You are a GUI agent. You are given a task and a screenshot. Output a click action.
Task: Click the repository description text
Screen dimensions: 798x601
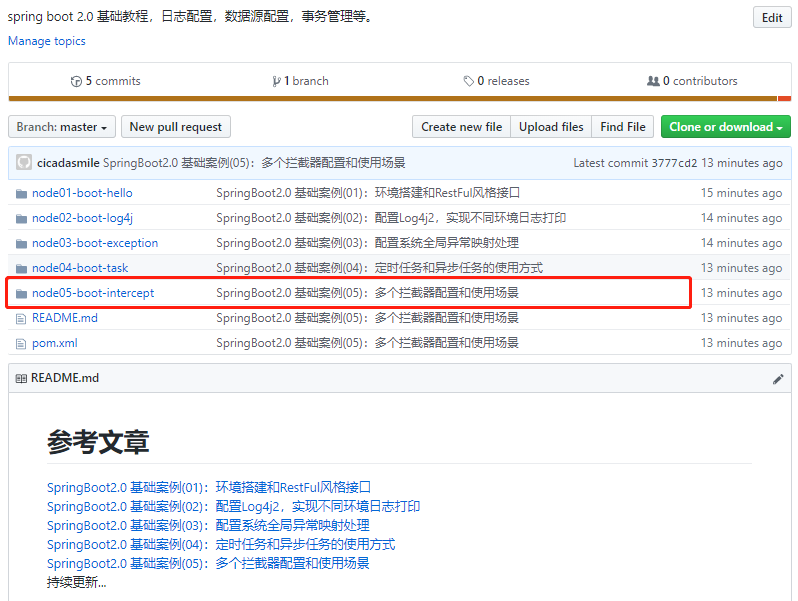tap(190, 17)
